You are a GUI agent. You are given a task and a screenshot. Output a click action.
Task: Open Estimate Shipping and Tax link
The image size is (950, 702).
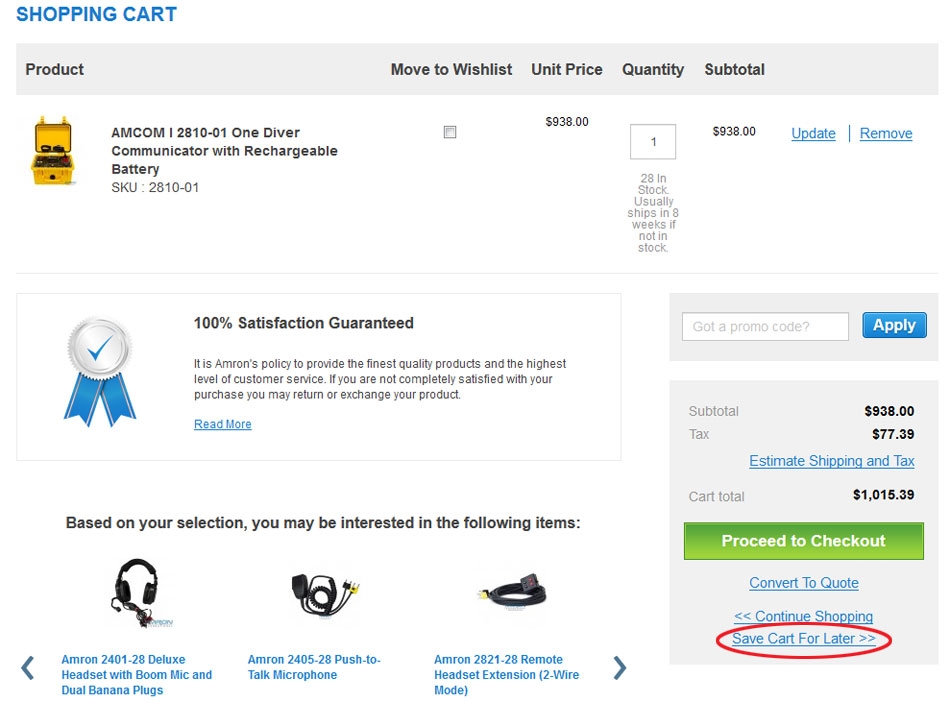pyautogui.click(x=831, y=461)
